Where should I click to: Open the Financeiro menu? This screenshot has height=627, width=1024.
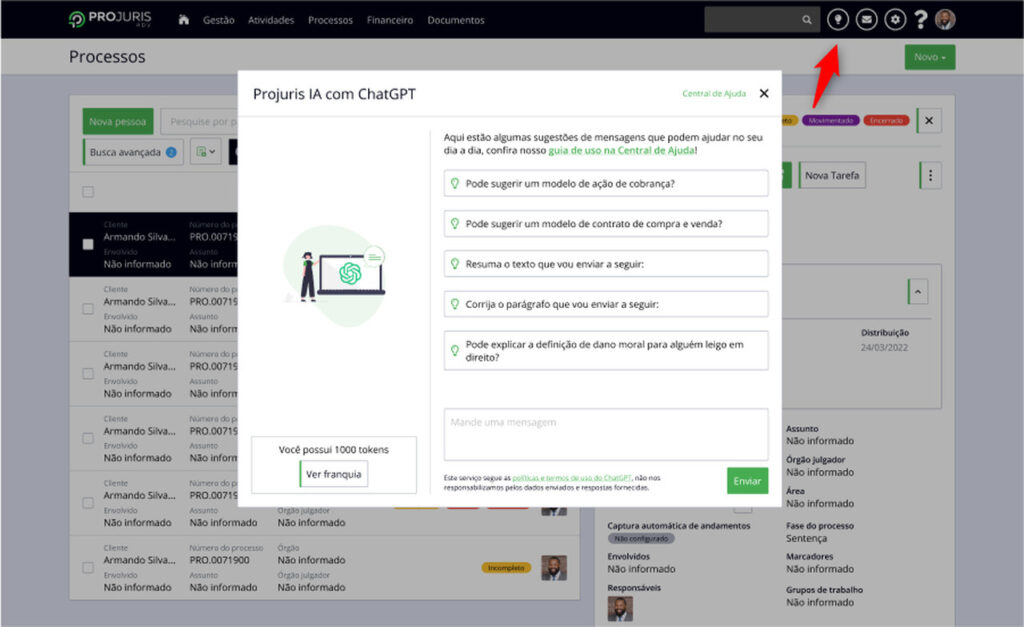[390, 20]
